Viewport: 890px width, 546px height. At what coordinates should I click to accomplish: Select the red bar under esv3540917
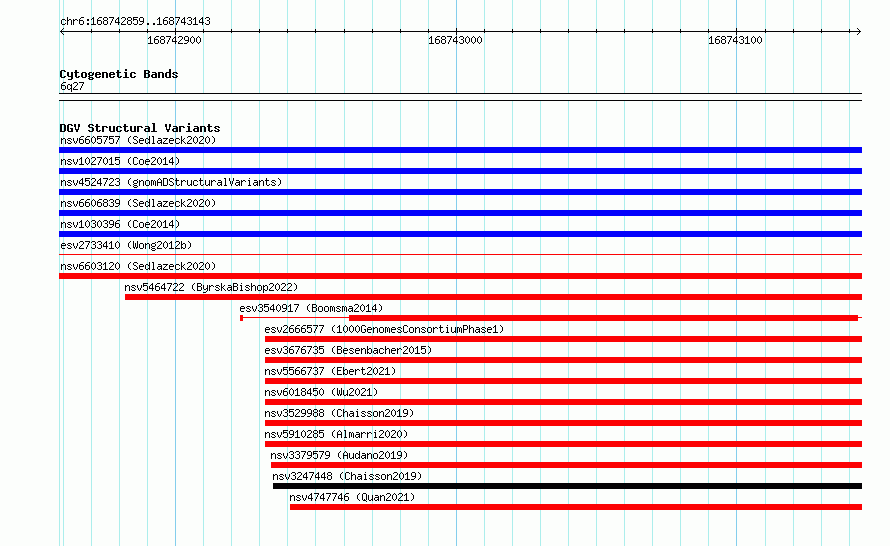603,318
